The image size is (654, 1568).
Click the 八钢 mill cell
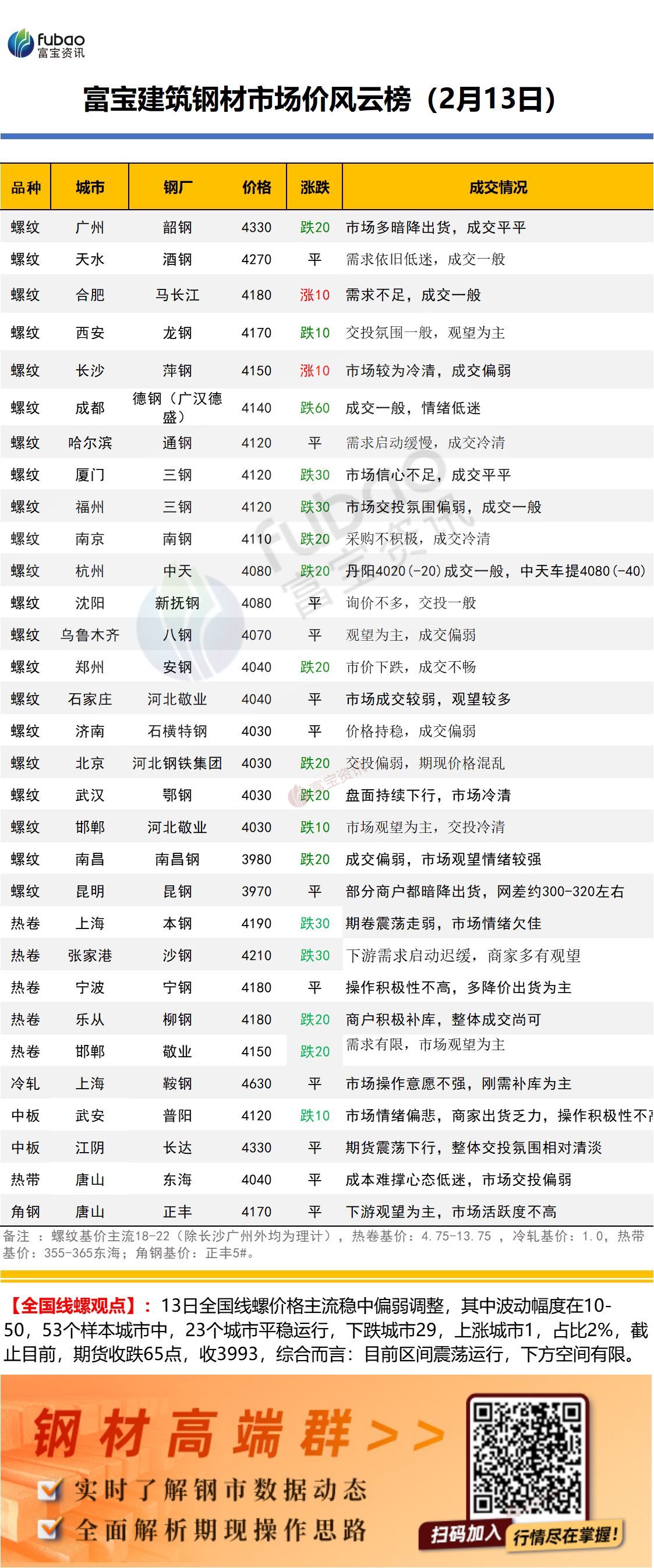point(178,635)
